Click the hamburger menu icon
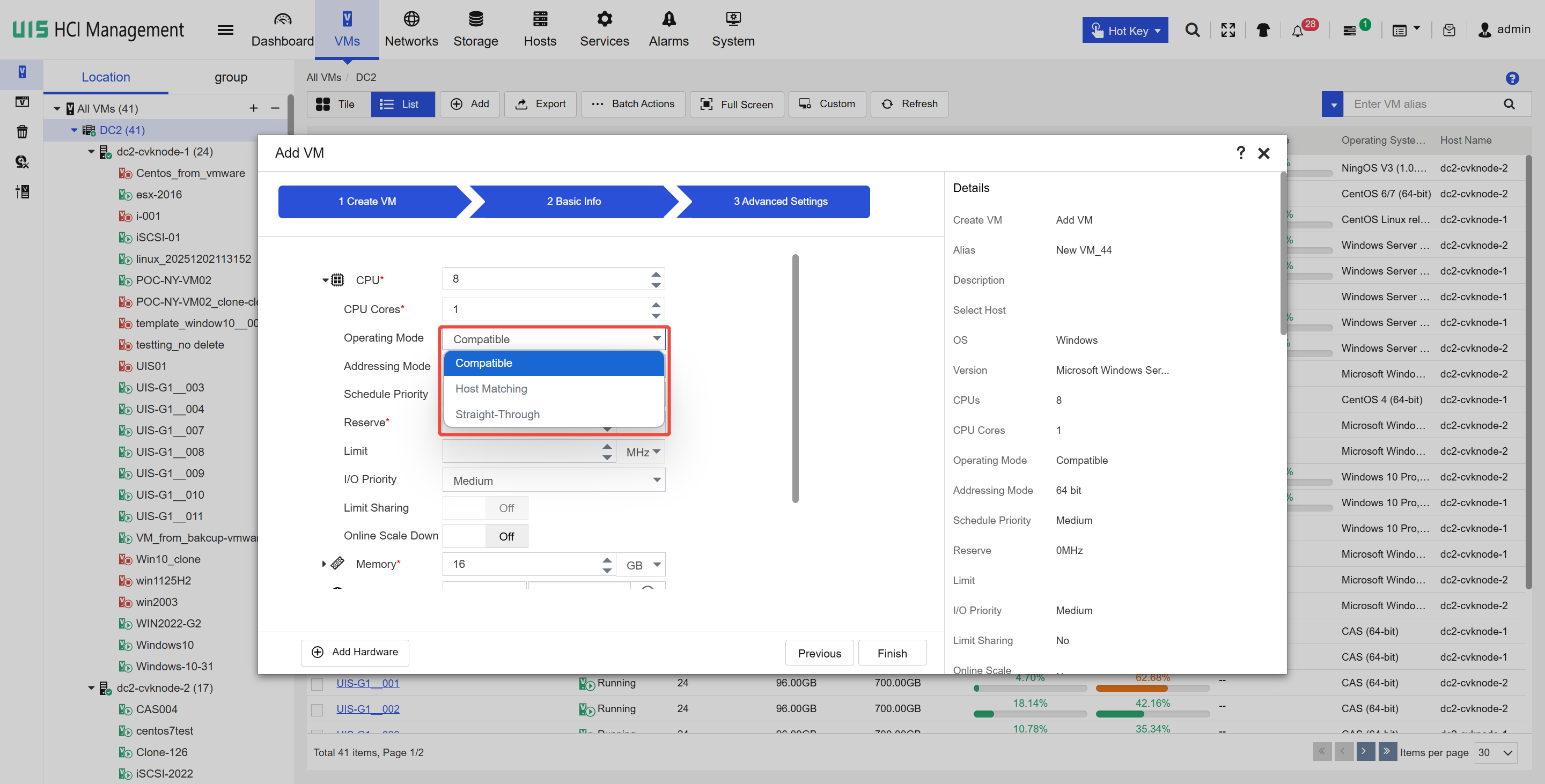 (x=225, y=30)
